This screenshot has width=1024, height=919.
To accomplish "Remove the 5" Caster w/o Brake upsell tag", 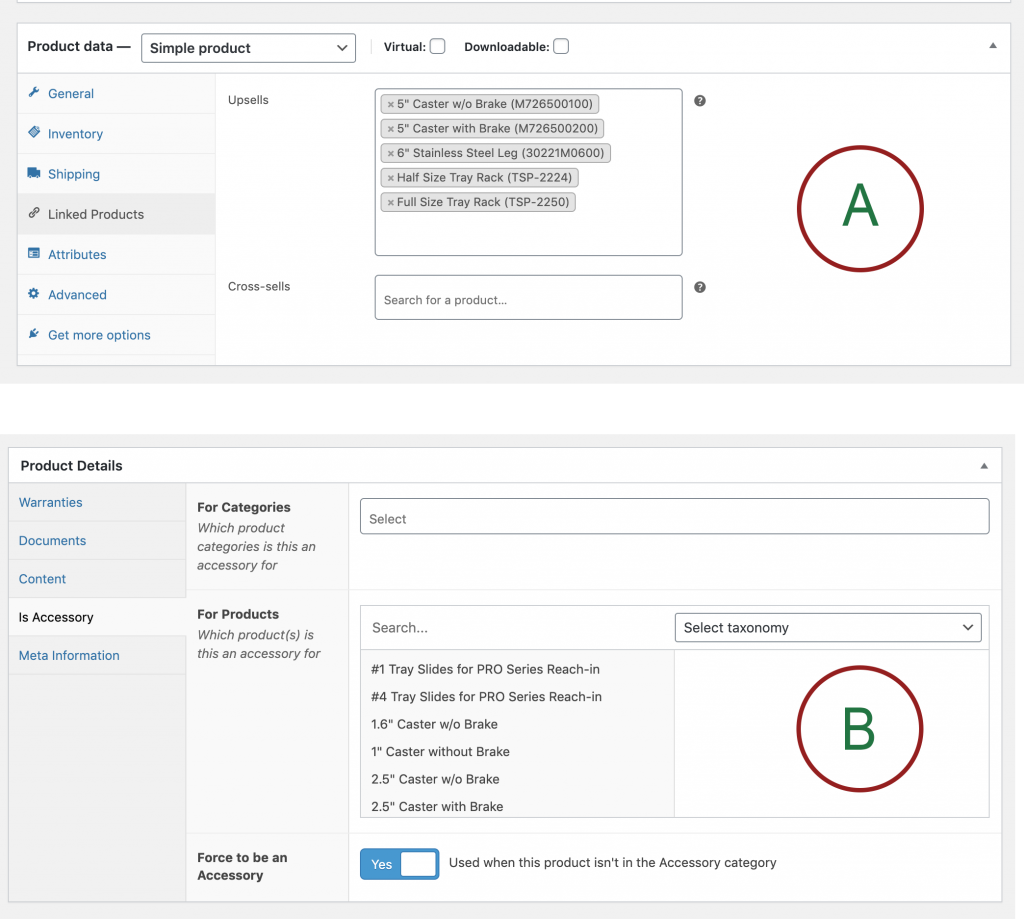I will 391,104.
